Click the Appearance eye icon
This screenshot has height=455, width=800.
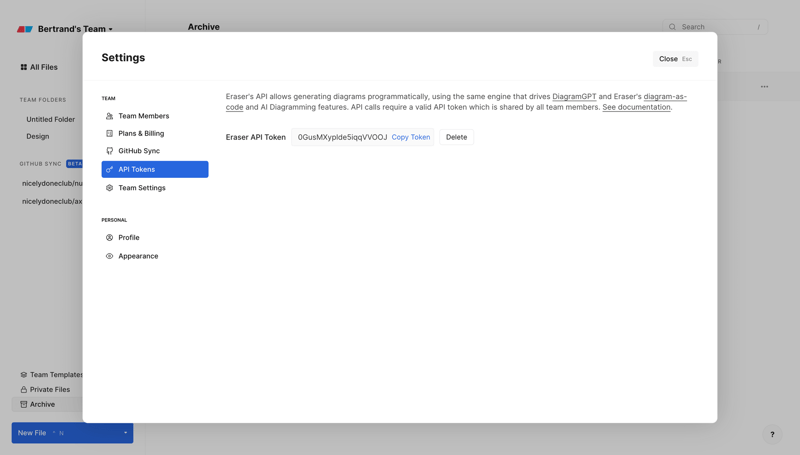(x=109, y=256)
